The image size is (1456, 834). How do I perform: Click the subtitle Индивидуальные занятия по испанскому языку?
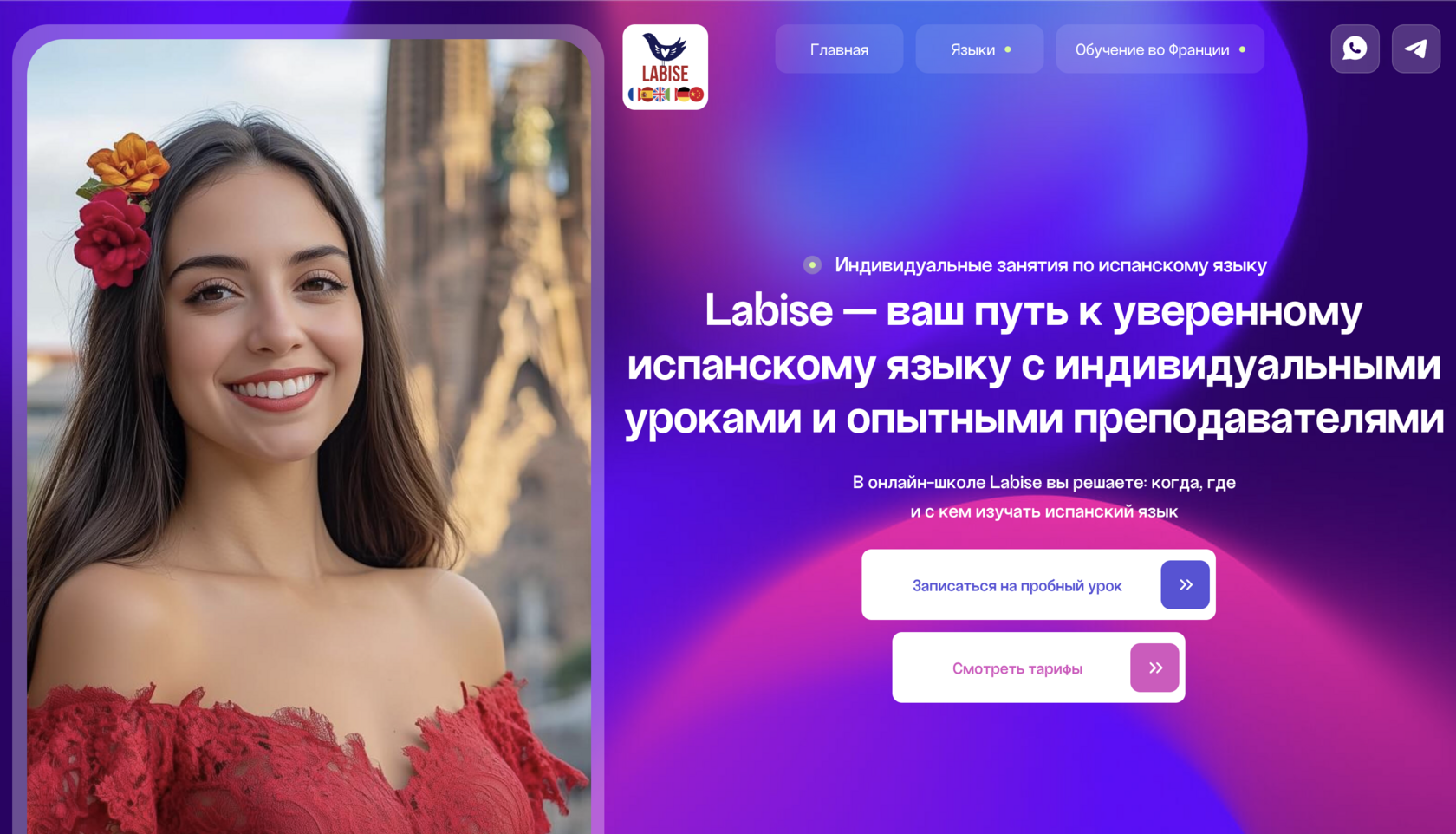[x=1050, y=265]
